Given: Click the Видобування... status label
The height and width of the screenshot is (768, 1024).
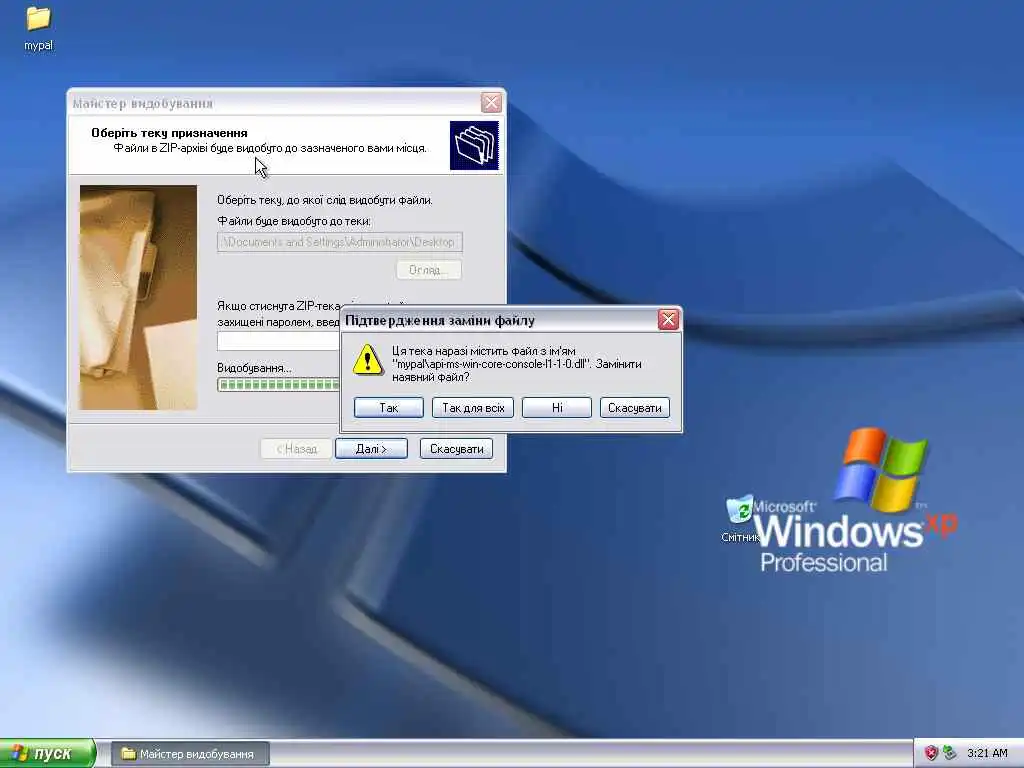Looking at the screenshot, I should click(x=254, y=368).
